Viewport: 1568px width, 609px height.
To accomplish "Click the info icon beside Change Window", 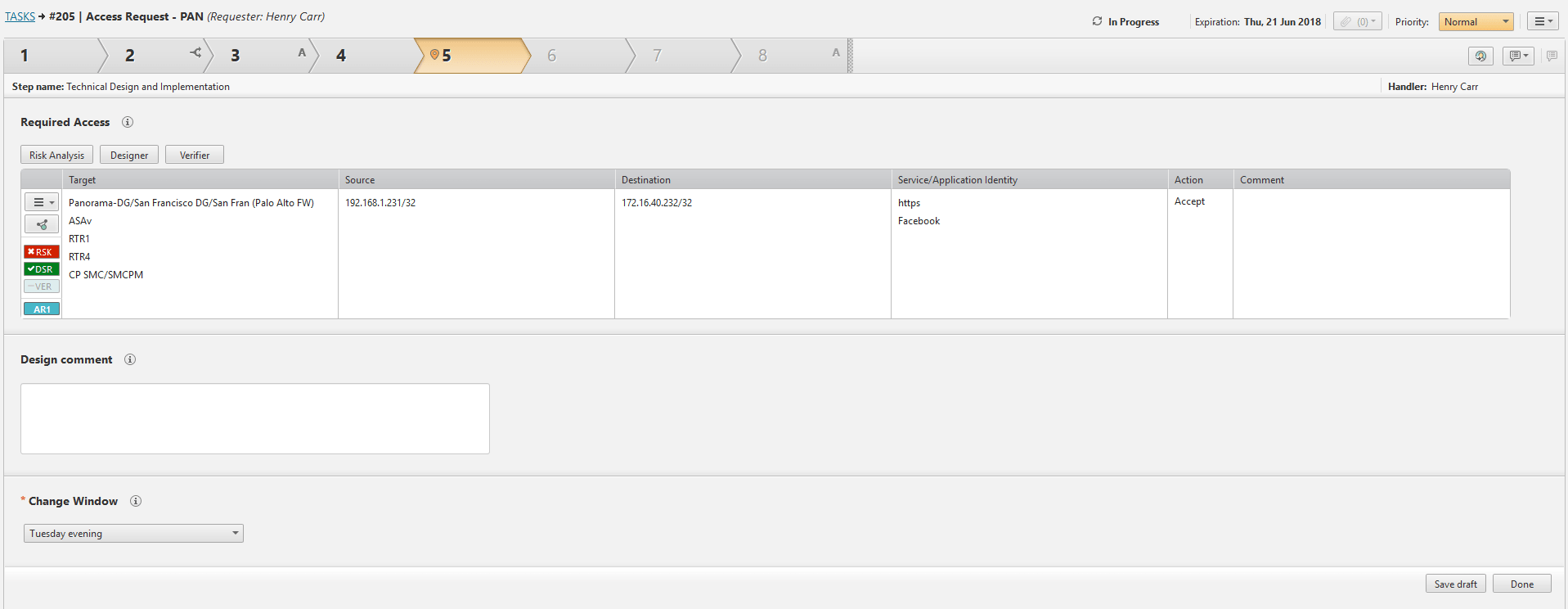I will [x=136, y=501].
